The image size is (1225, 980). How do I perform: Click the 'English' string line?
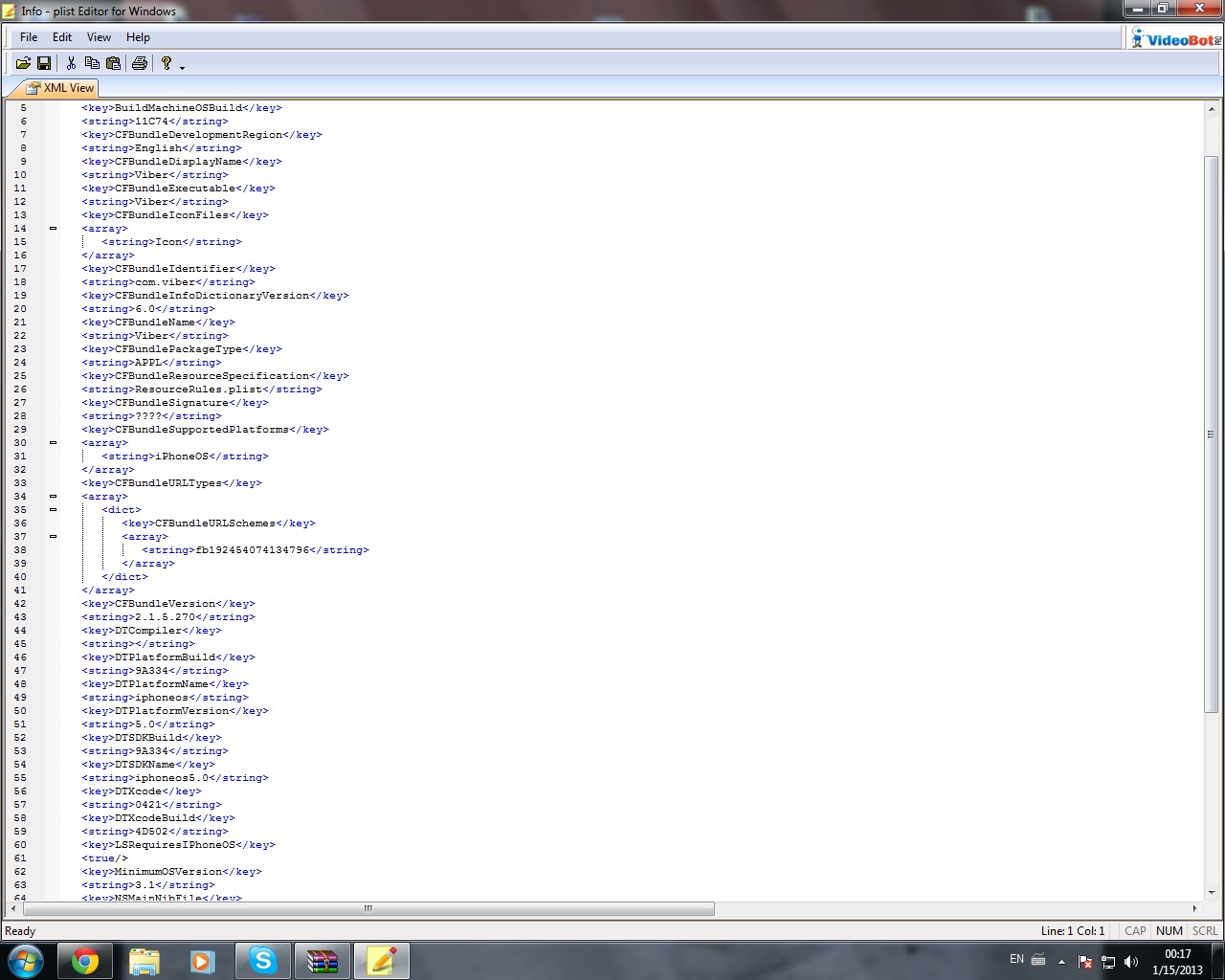162,148
